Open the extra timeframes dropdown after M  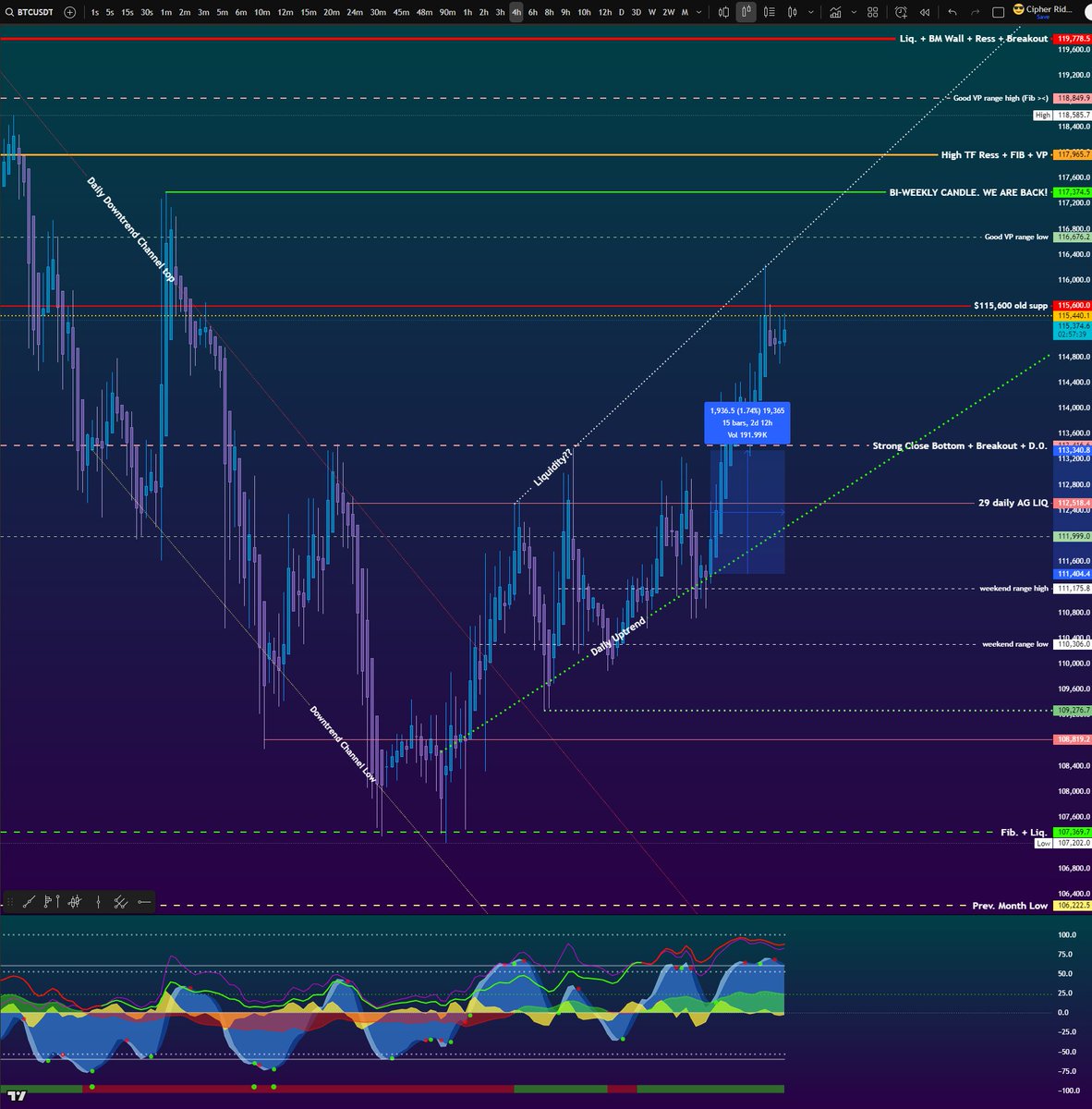tap(699, 13)
